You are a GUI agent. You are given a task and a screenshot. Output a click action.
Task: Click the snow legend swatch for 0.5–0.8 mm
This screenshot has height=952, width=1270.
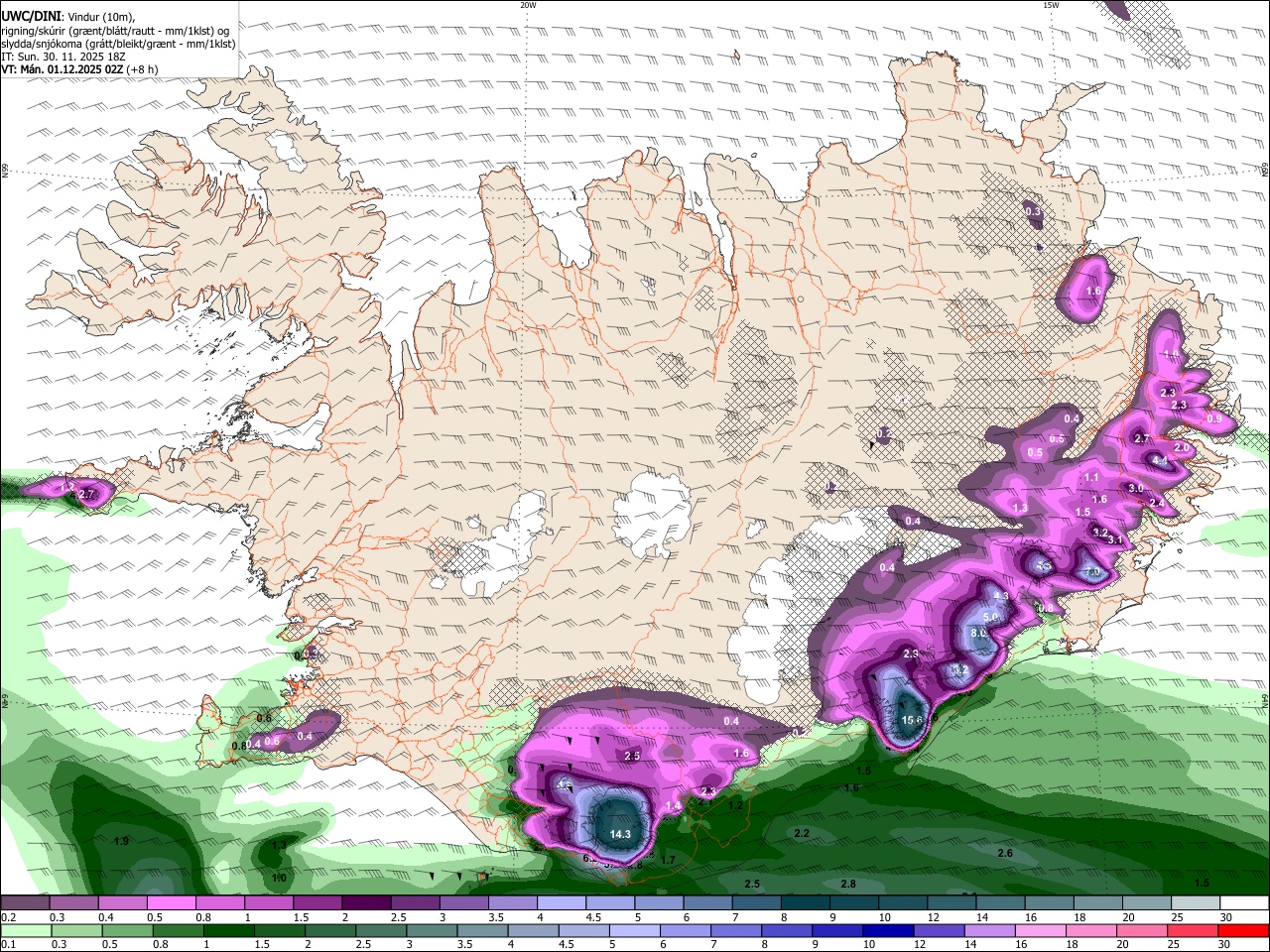tap(171, 903)
